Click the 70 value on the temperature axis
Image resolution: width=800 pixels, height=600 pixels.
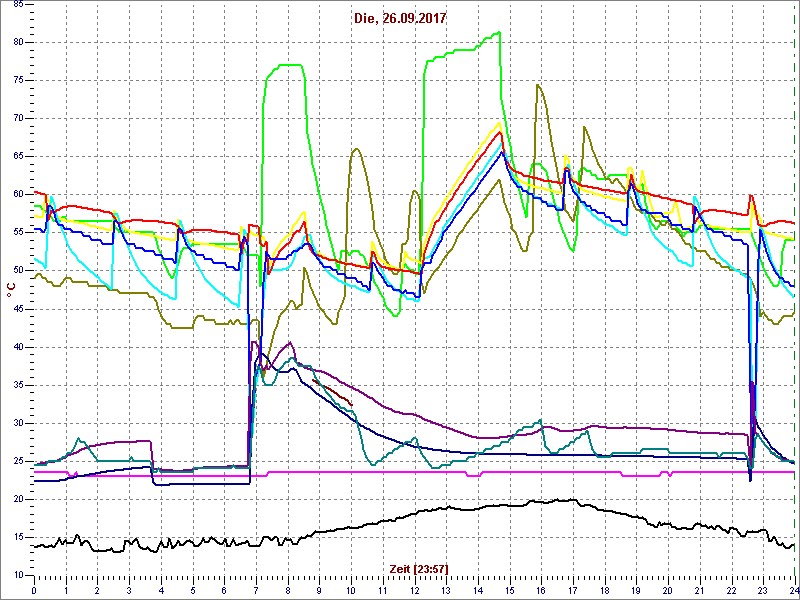click(18, 118)
